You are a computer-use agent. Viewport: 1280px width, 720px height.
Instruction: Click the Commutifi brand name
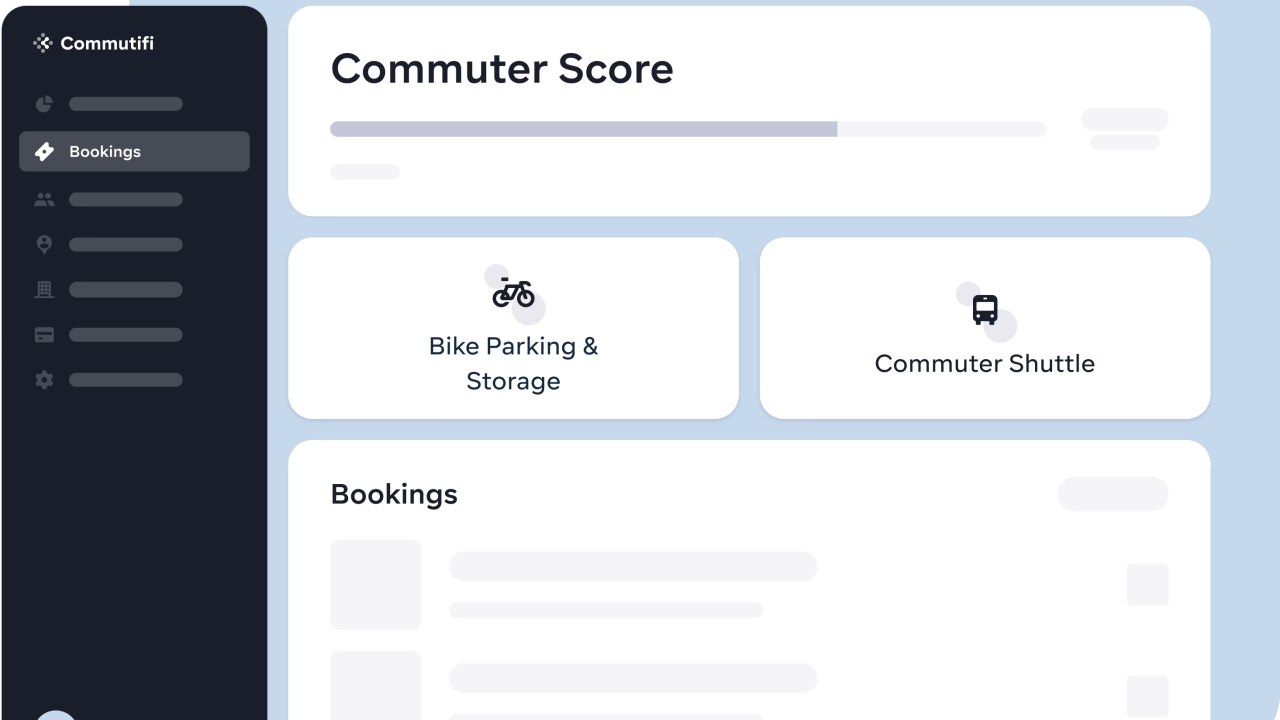tap(107, 43)
